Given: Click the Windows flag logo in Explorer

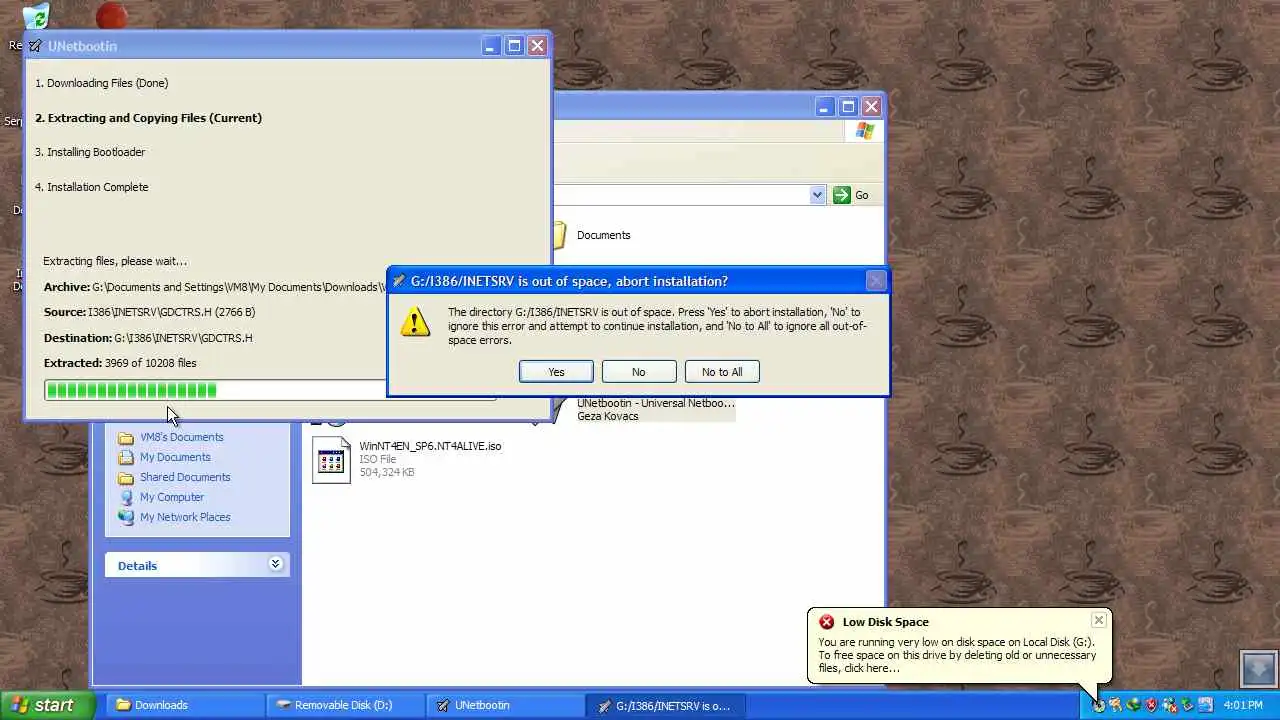Looking at the screenshot, I should [x=864, y=131].
